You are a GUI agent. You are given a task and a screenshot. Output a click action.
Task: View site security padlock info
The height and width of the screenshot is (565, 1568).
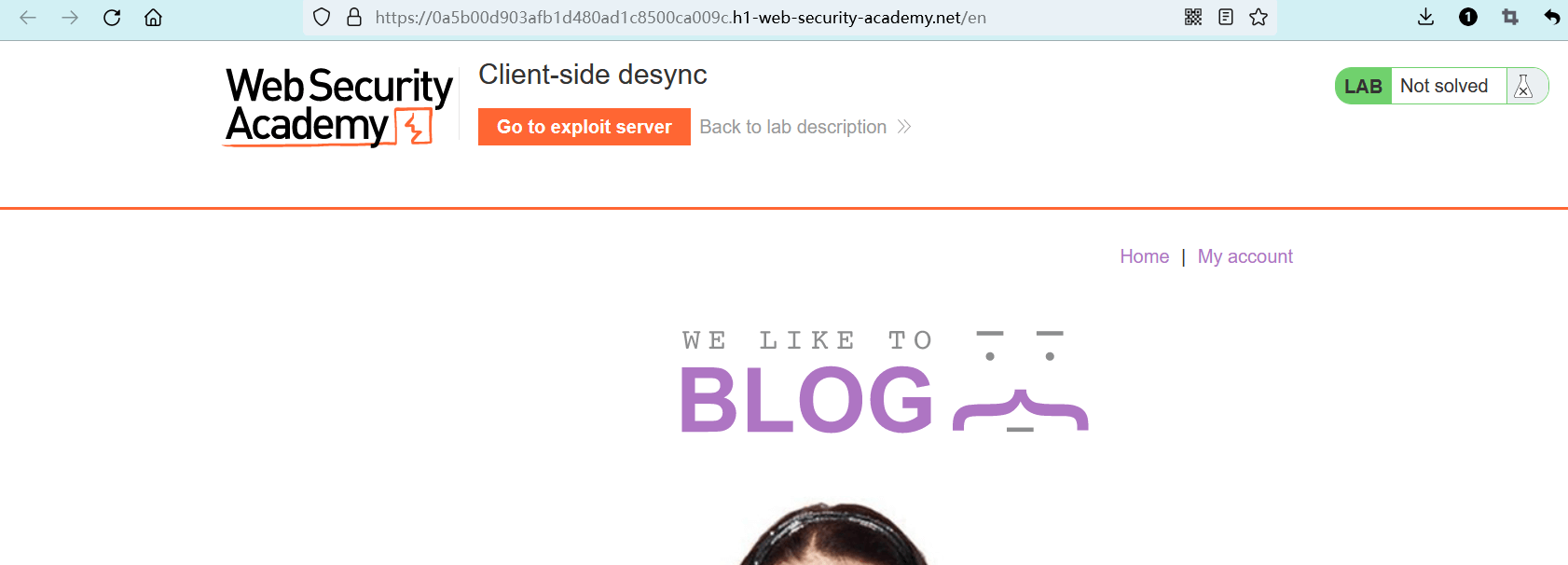click(354, 18)
